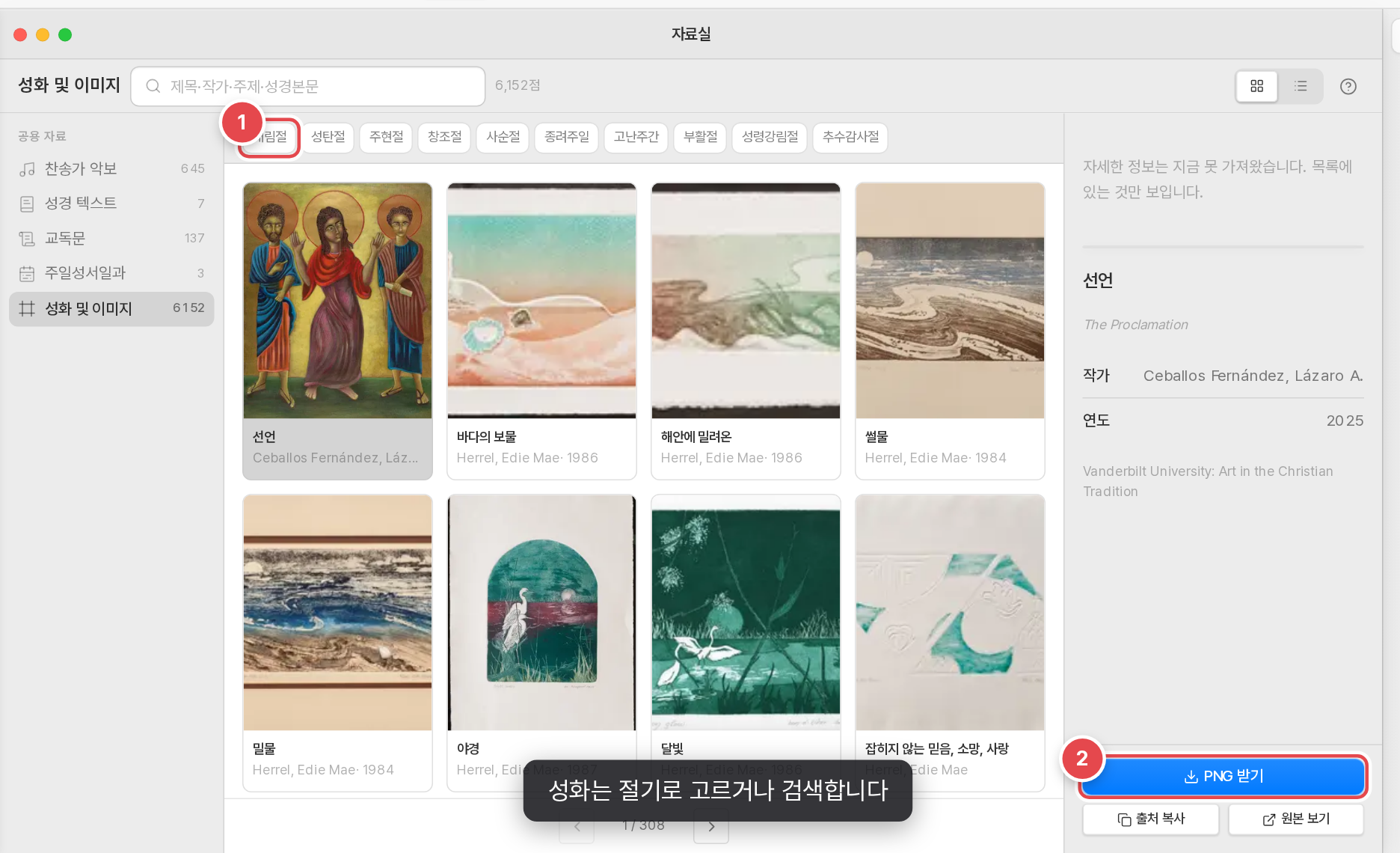Filter by 성탄절 season chip
Image resolution: width=1400 pixels, height=853 pixels.
(x=328, y=137)
